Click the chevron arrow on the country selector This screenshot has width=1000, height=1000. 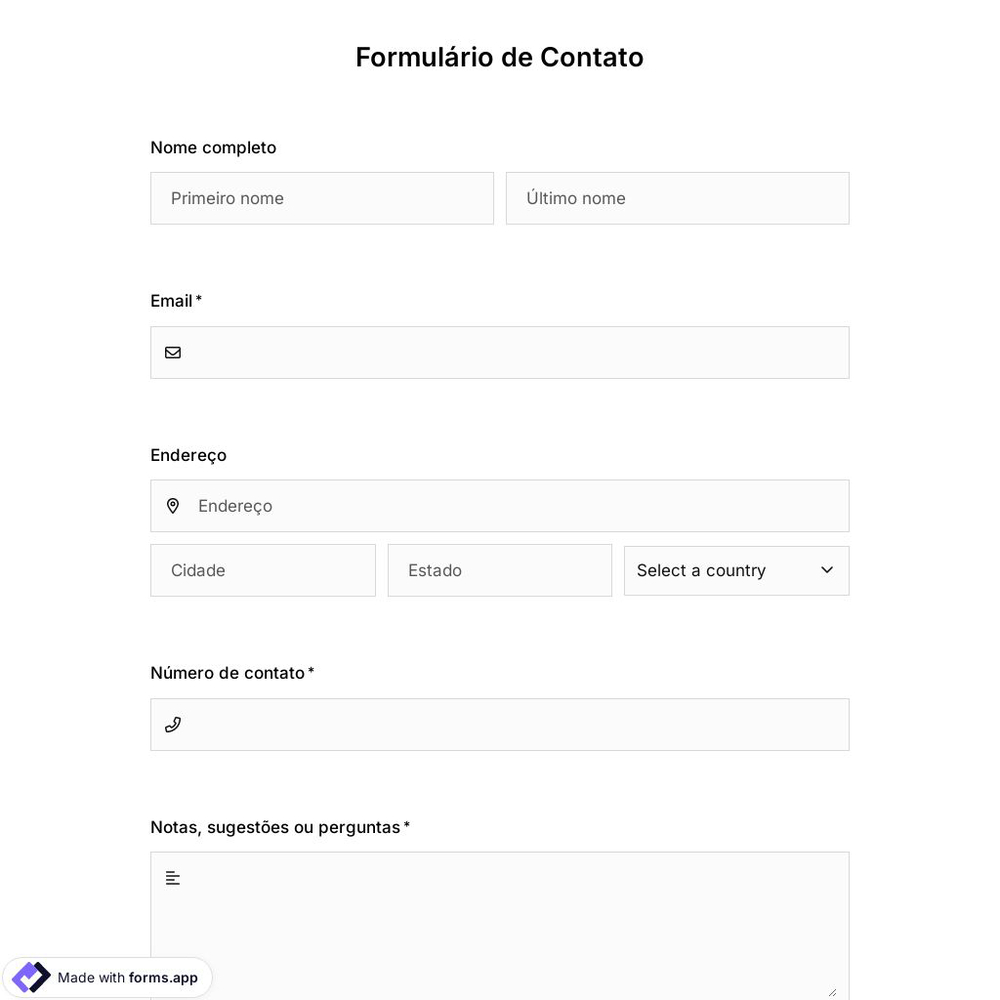point(827,570)
